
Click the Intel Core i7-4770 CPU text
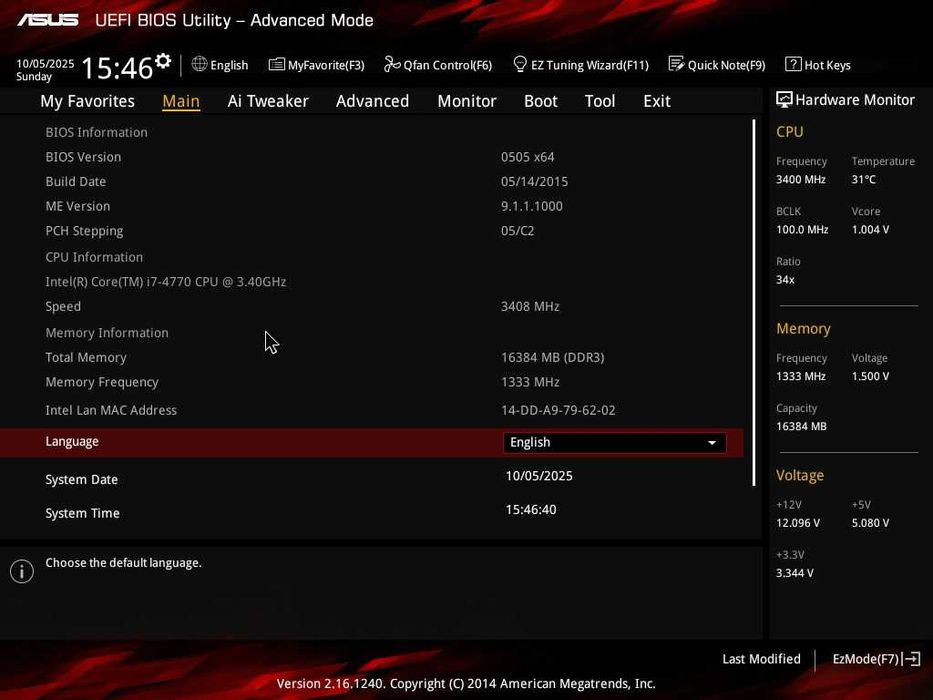165,282
